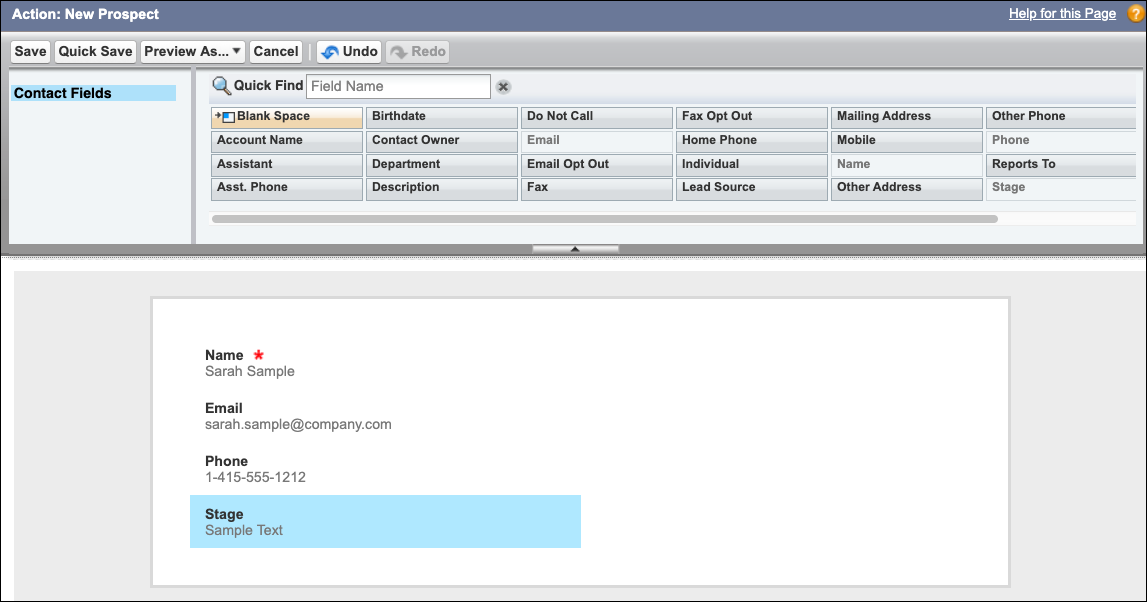The width and height of the screenshot is (1147, 602).
Task: Select the Email Opt Out field
Action: coord(596,163)
